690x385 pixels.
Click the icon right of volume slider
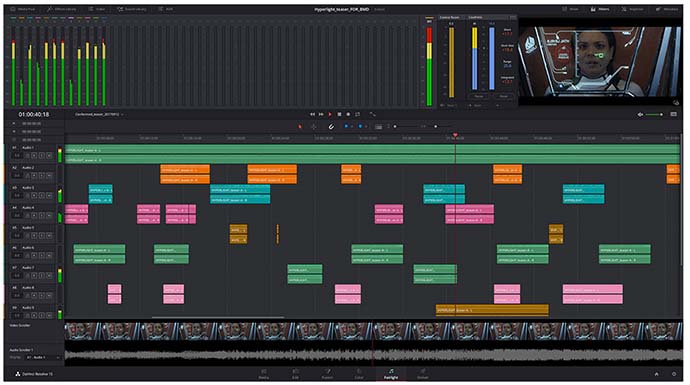(674, 114)
